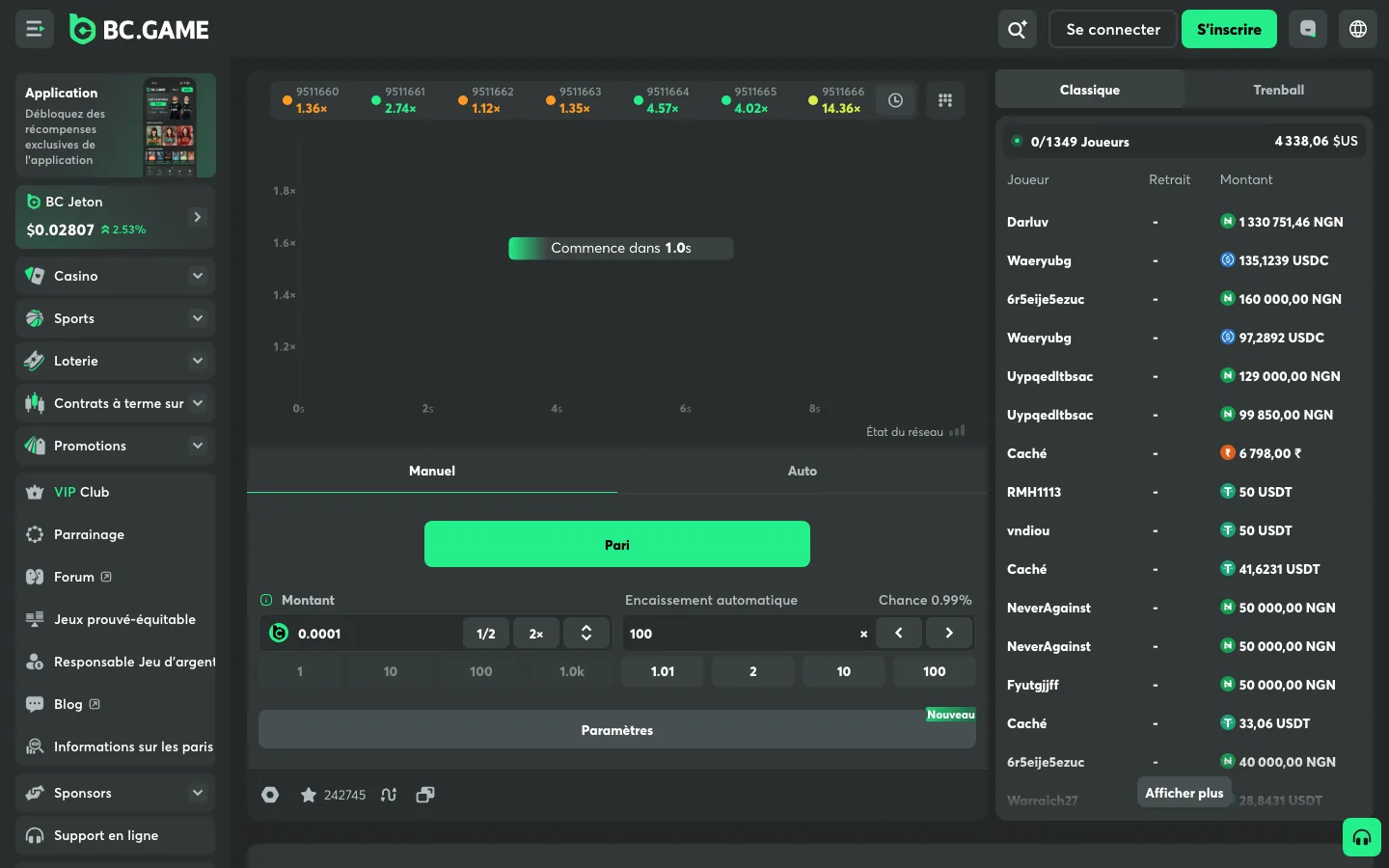Expand the Promotions menu chevron
This screenshot has height=868, width=1389.
[x=198, y=446]
